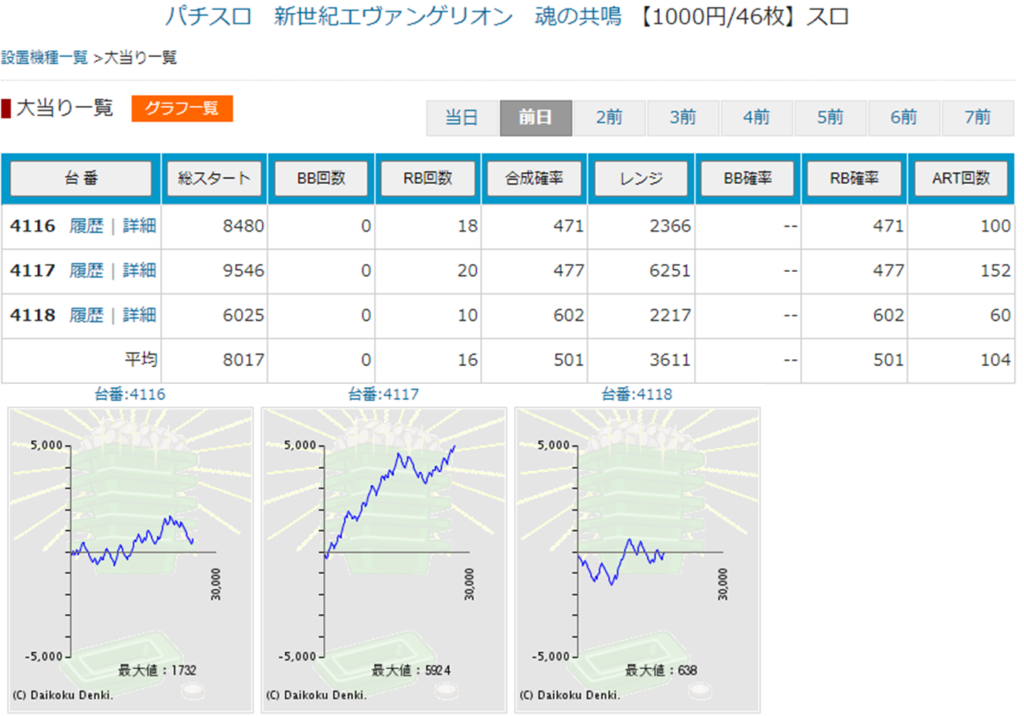Screen dimensions: 1024x716
Task: Select the 前日 tab
Action: [535, 118]
